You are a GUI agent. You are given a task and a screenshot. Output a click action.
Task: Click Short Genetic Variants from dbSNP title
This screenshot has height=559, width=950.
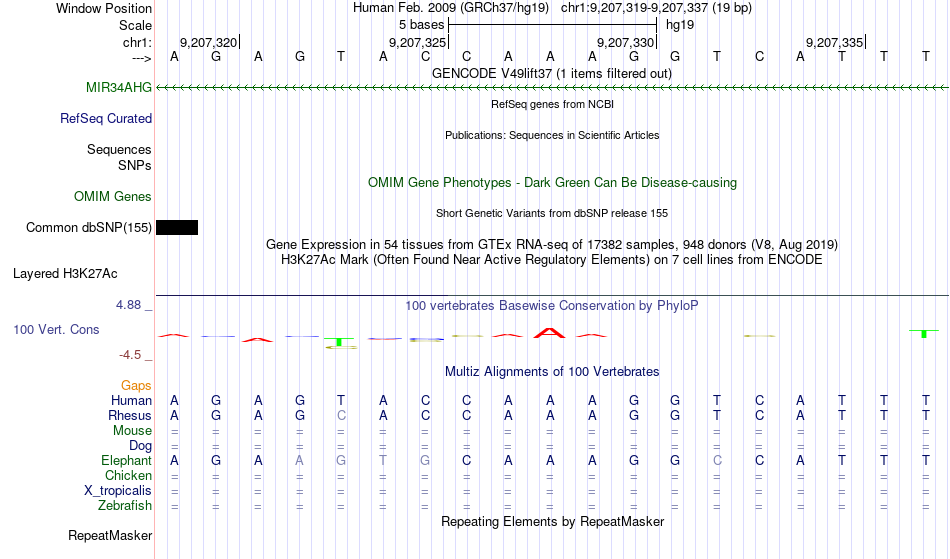[x=552, y=213]
